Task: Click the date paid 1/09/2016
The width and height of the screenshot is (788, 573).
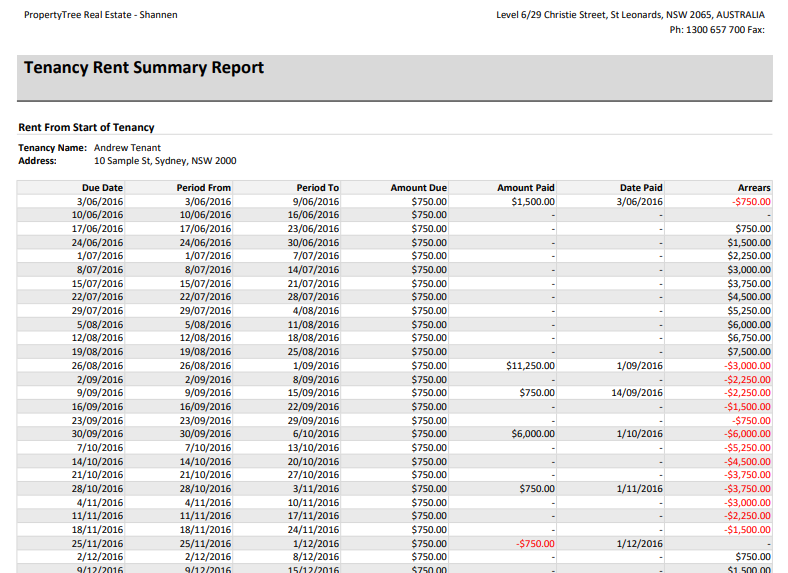Action: [x=640, y=365]
